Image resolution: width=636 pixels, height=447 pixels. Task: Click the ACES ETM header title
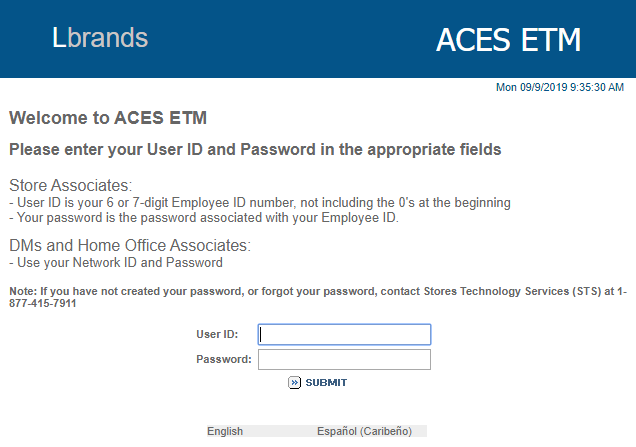pyautogui.click(x=508, y=40)
